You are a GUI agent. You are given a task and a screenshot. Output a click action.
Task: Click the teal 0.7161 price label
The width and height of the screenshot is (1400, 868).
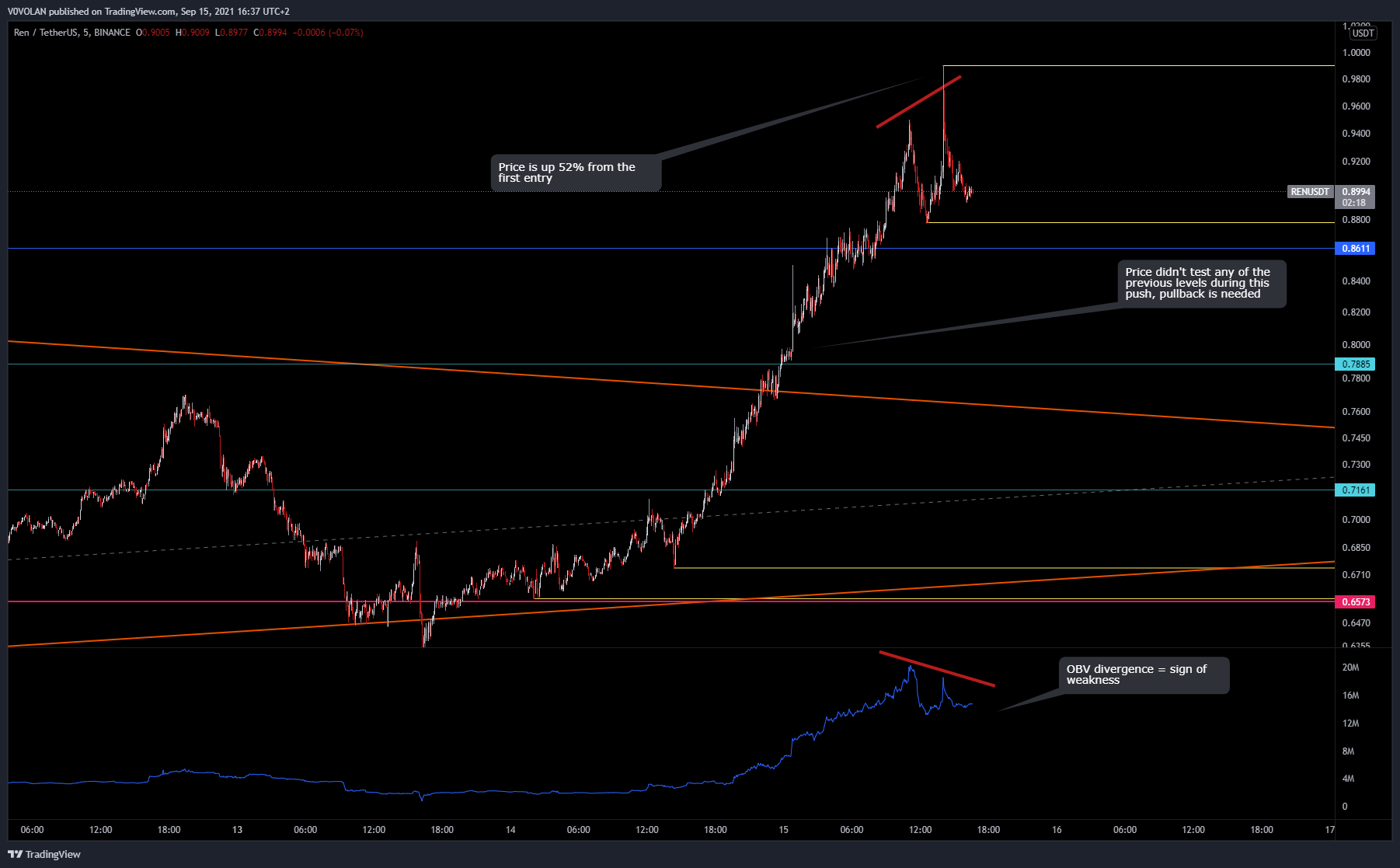tap(1355, 490)
